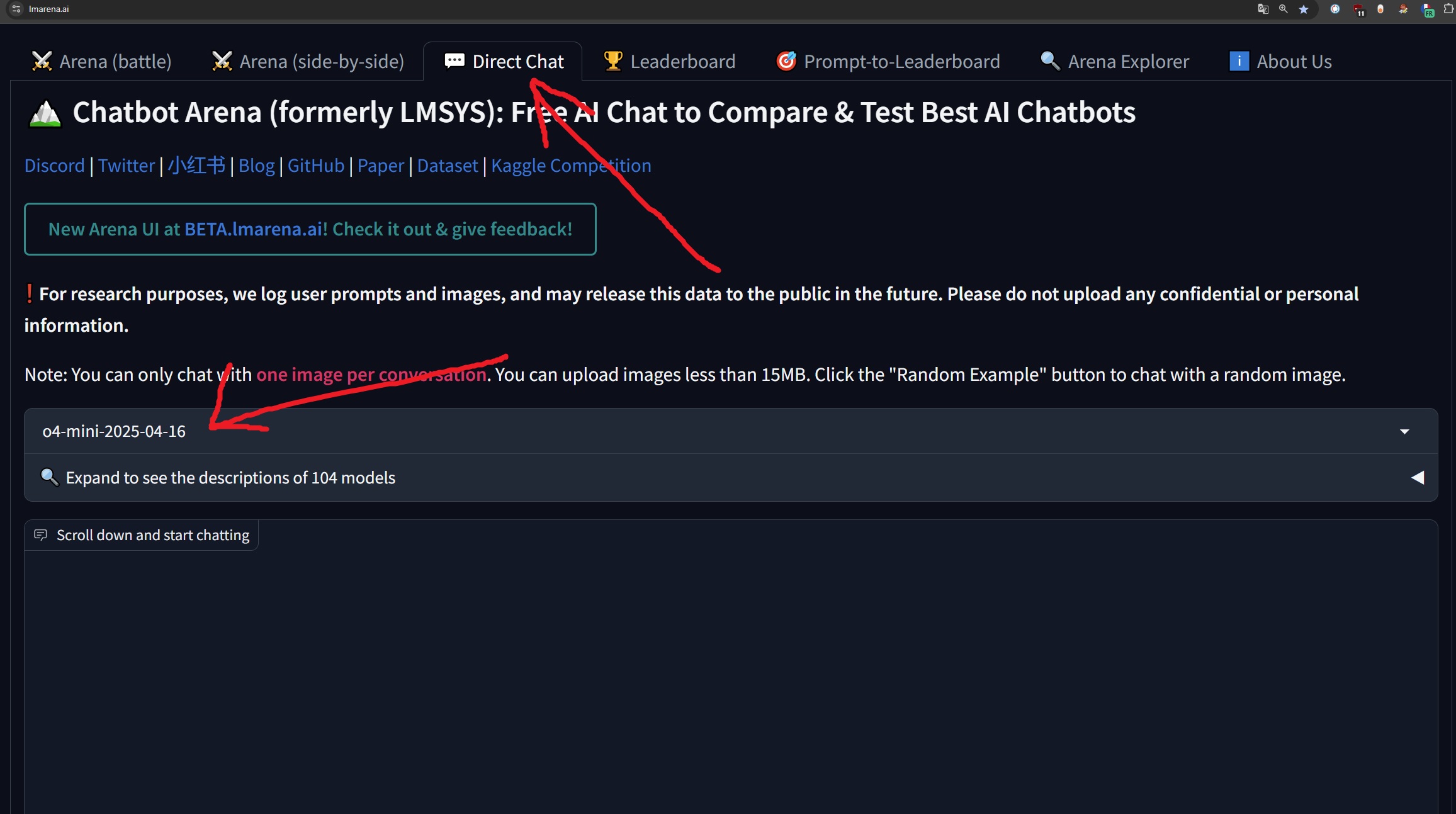Click the site information icon beside lmarena.ai
This screenshot has height=814, width=1456.
pyautogui.click(x=16, y=9)
